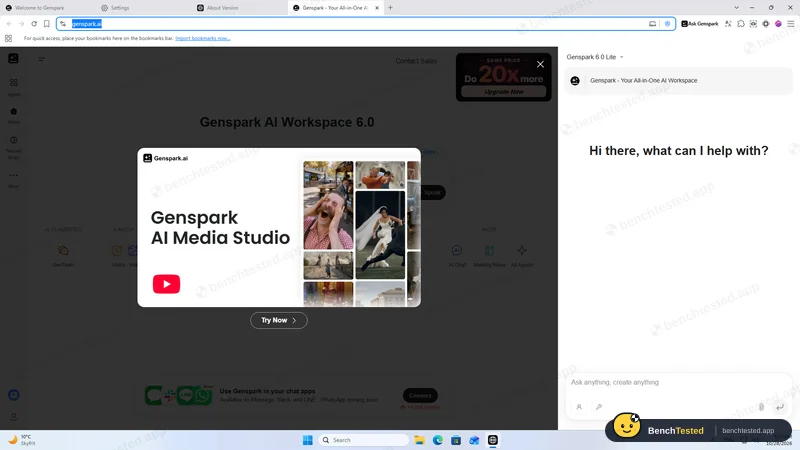Image resolution: width=800 pixels, height=450 pixels.
Task: Open Agents in the left sidebar
Action: (14, 86)
